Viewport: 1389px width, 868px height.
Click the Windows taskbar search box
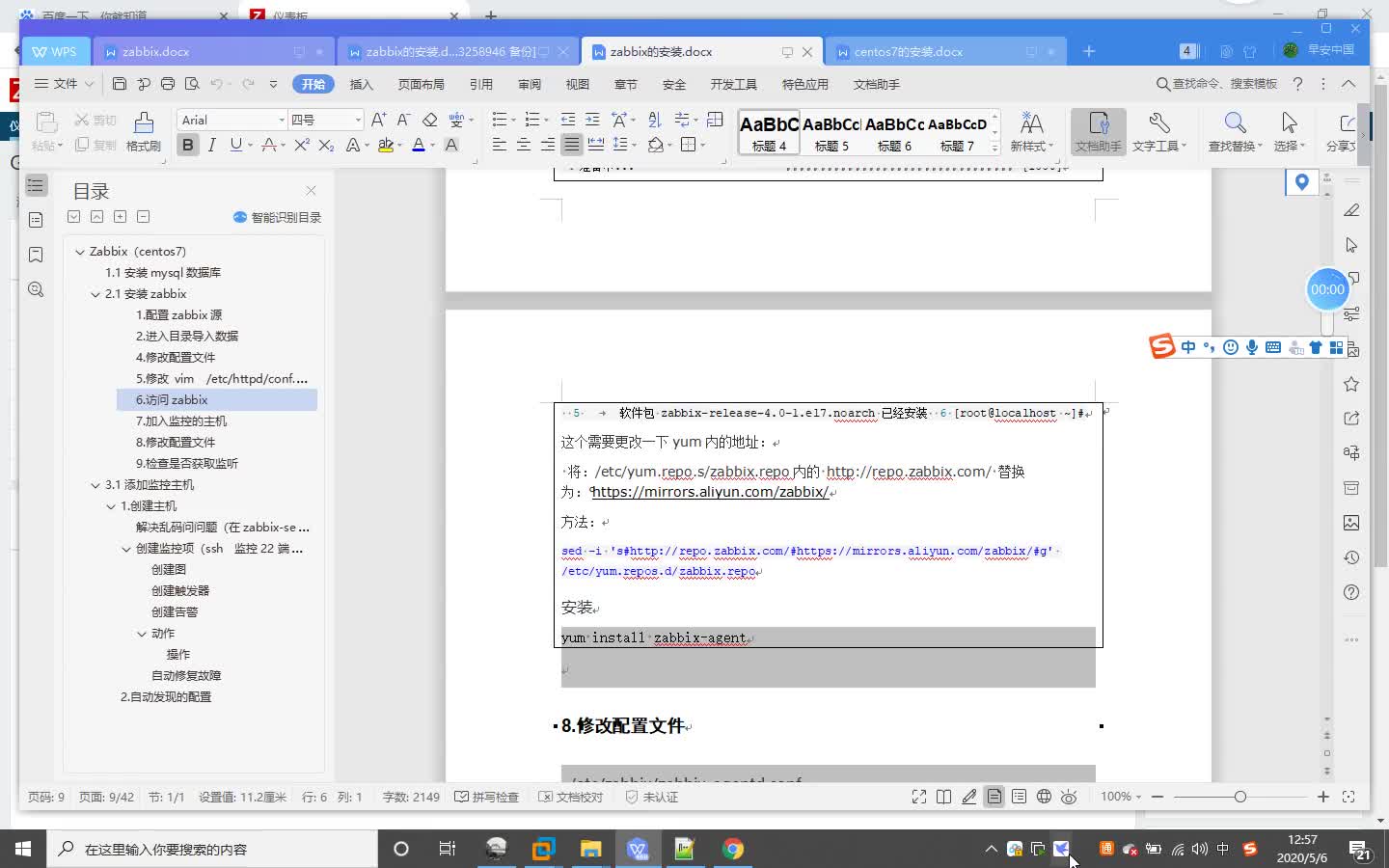click(212, 849)
